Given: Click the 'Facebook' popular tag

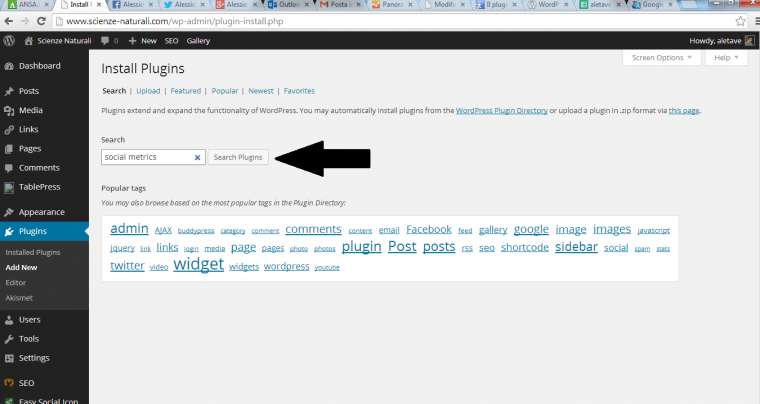Looking at the screenshot, I should 429,229.
